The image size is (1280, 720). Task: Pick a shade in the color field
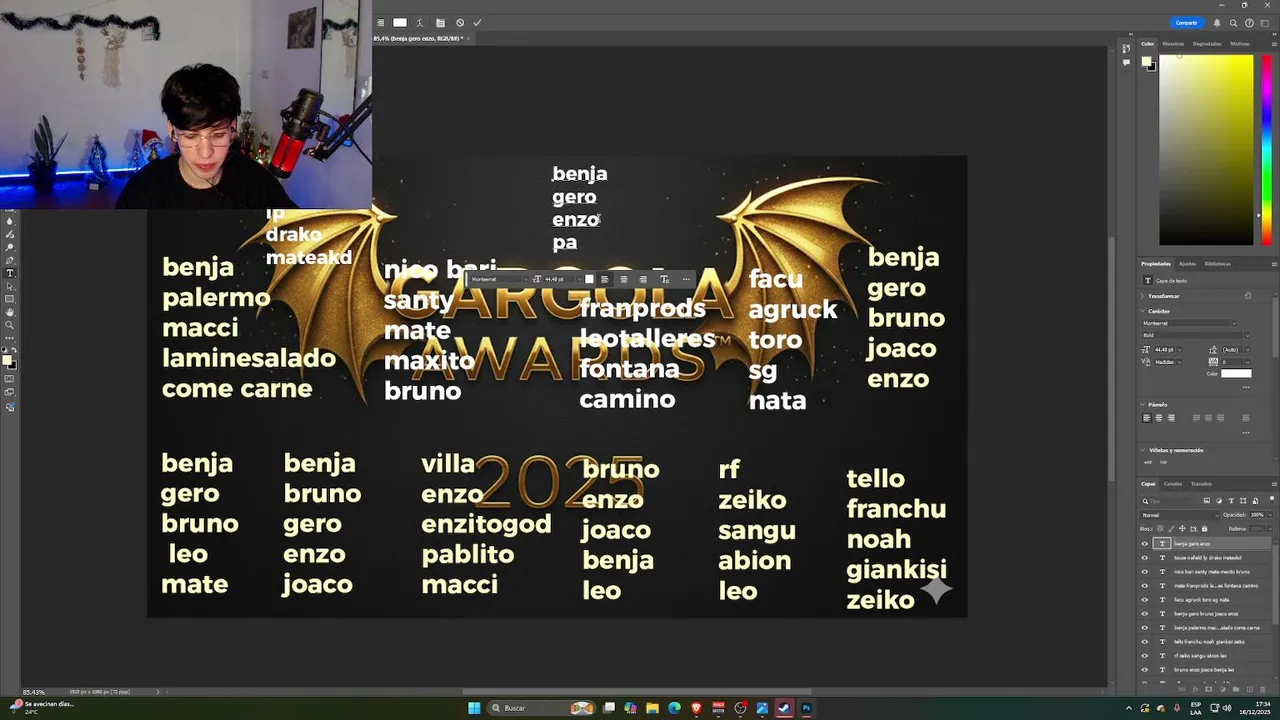coord(1206,149)
